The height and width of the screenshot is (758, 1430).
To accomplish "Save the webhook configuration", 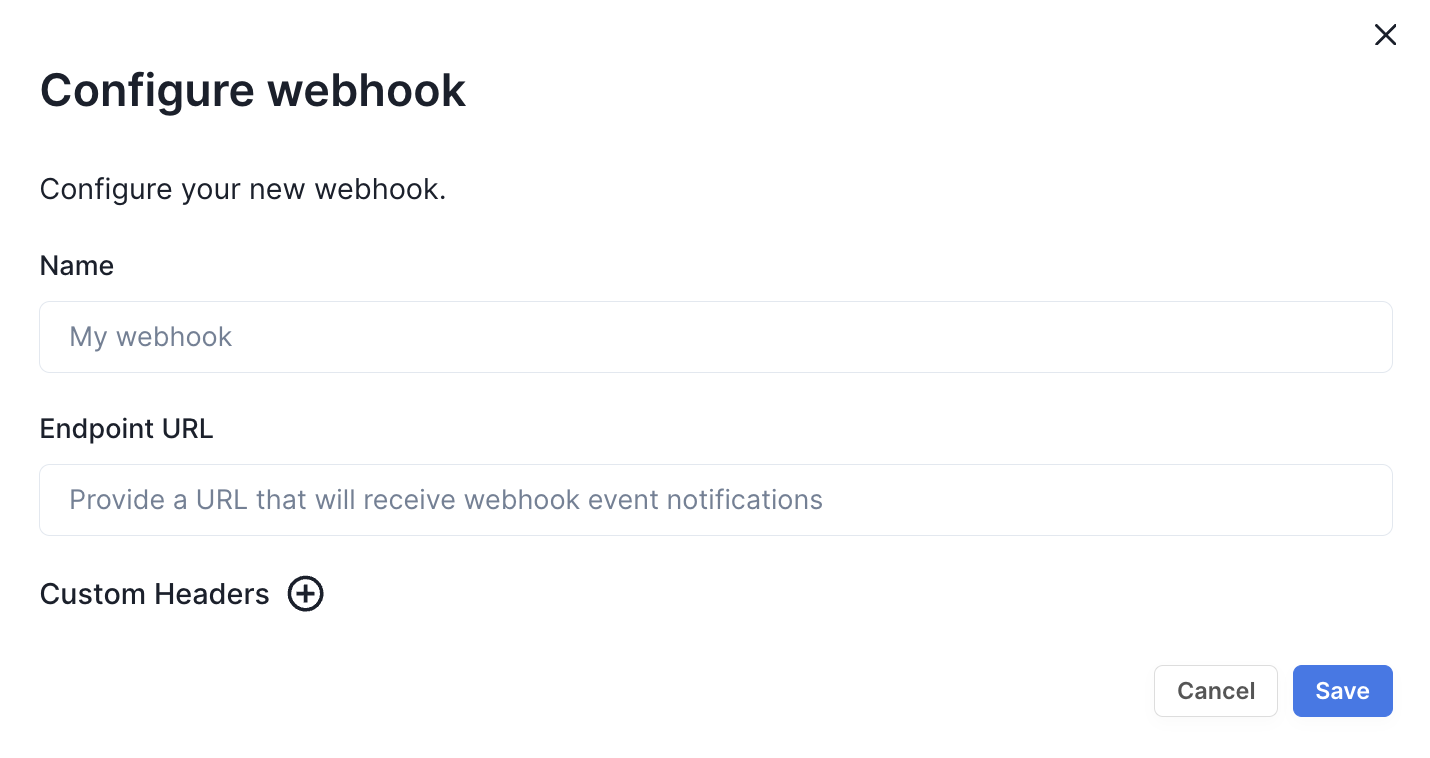I will tap(1342, 691).
